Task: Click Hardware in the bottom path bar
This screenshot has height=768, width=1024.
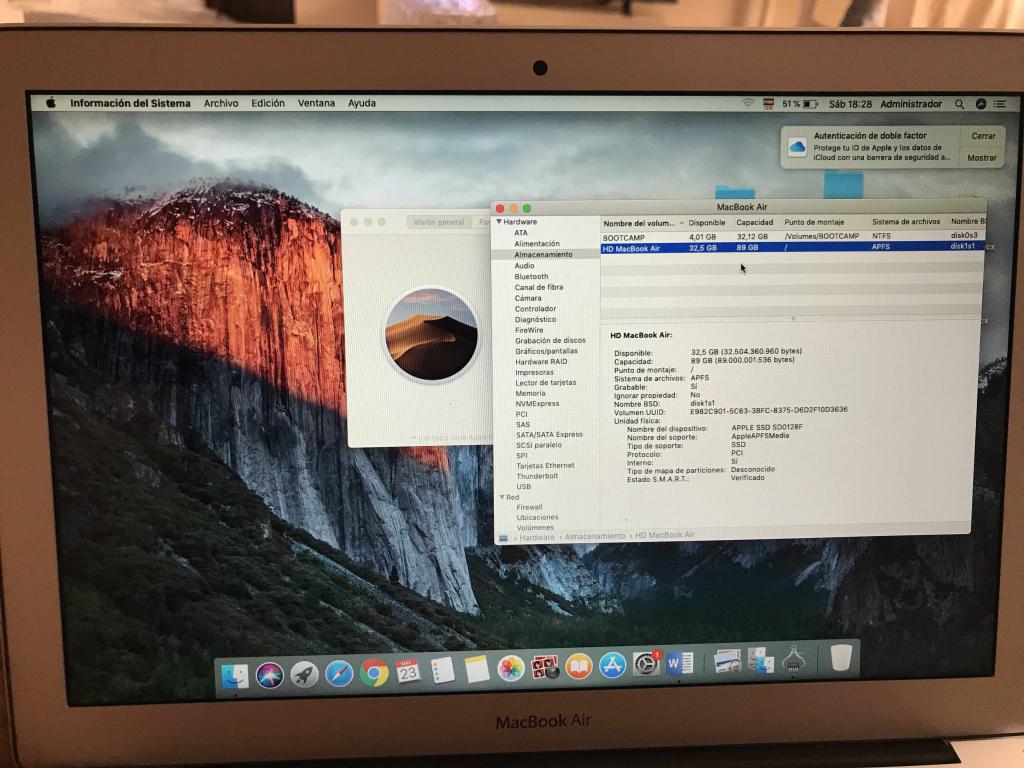Action: [x=537, y=537]
